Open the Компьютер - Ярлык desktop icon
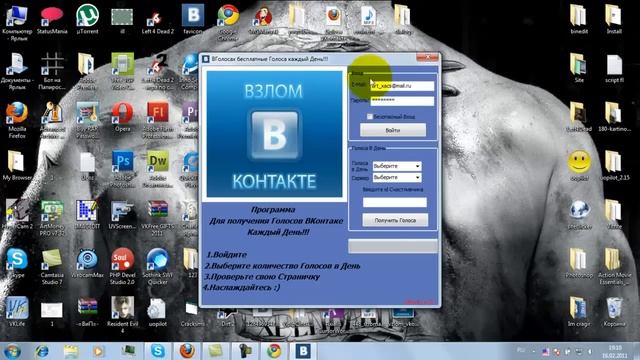Screen dimensions: 640x360 pos(17,22)
